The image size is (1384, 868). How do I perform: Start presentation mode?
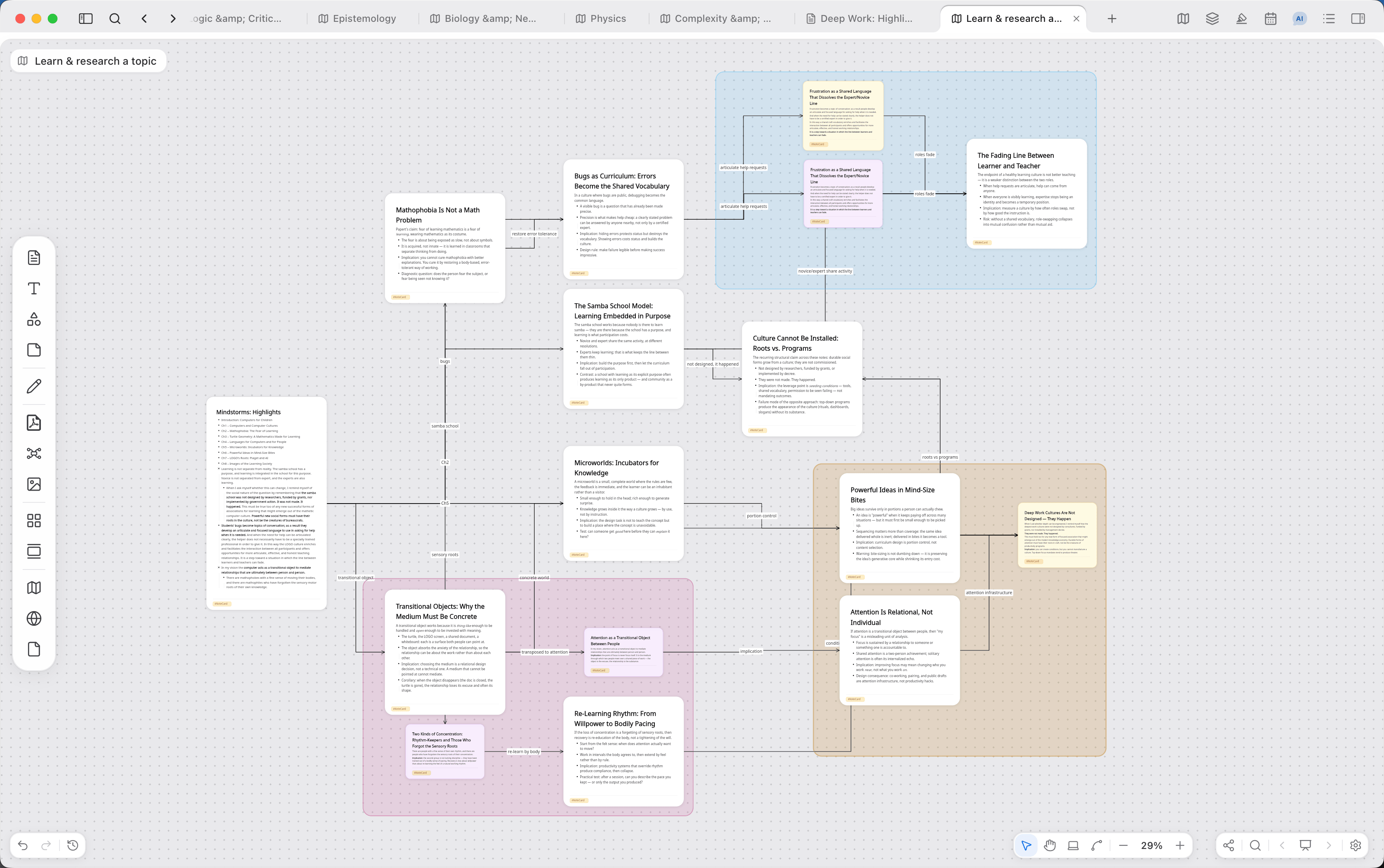tap(1305, 845)
